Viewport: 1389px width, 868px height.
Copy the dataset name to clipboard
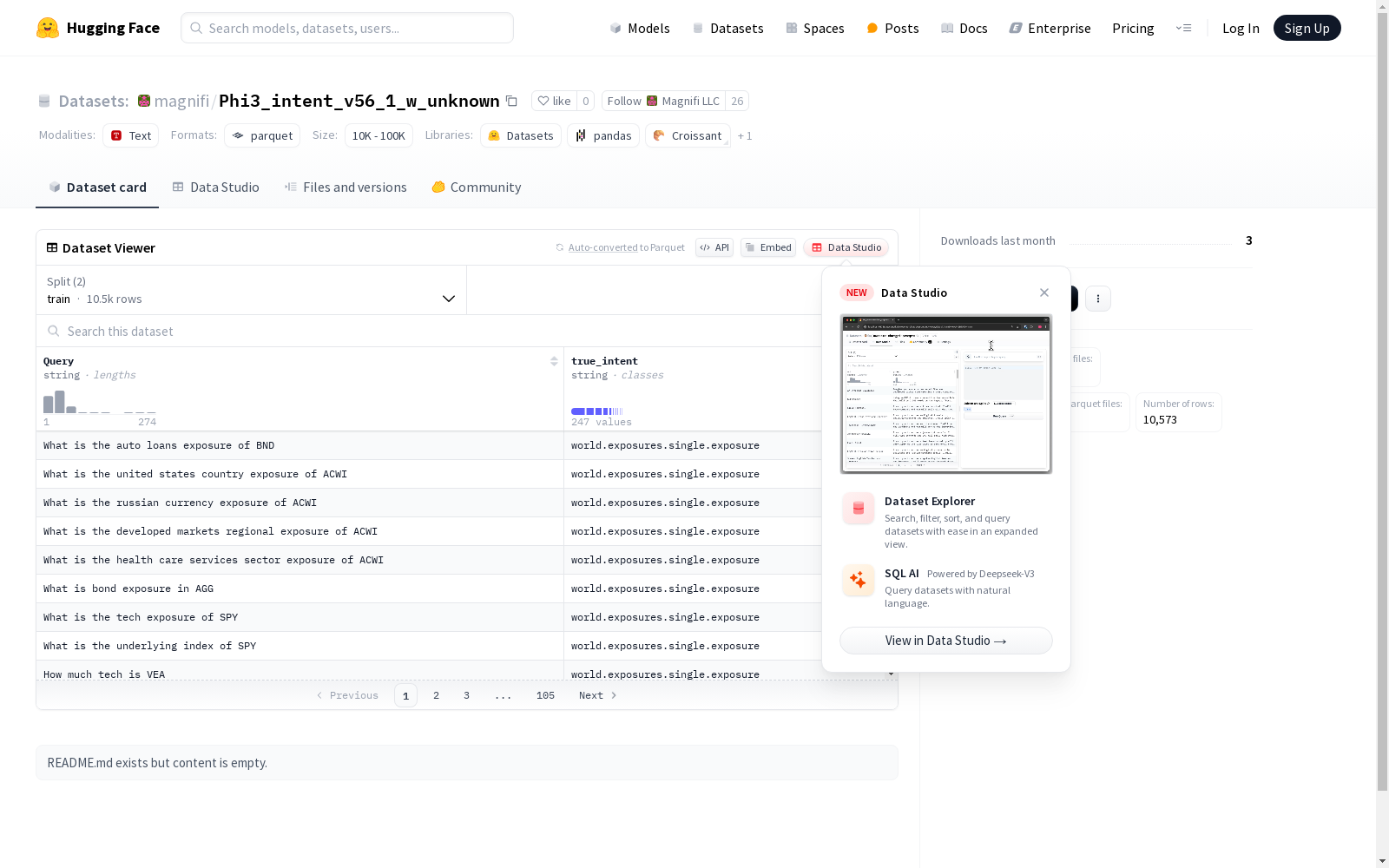512,102
